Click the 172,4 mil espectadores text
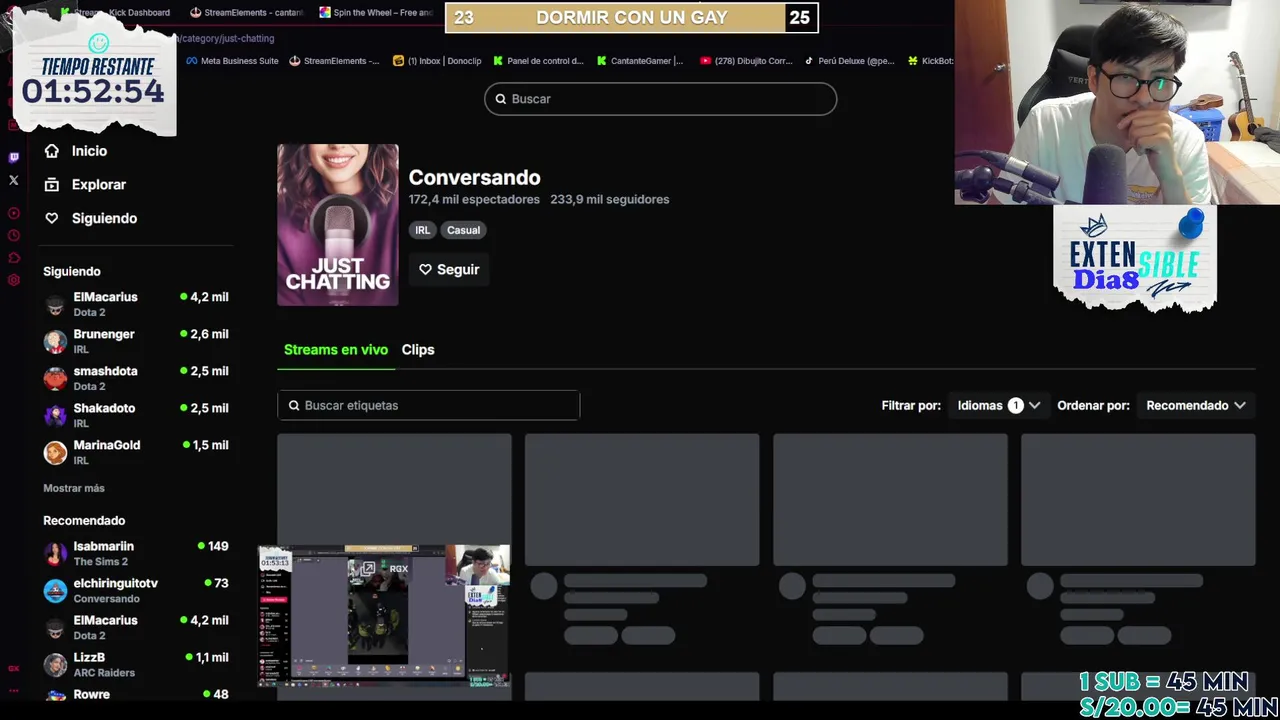Image resolution: width=1280 pixels, height=720 pixels. coord(474,199)
